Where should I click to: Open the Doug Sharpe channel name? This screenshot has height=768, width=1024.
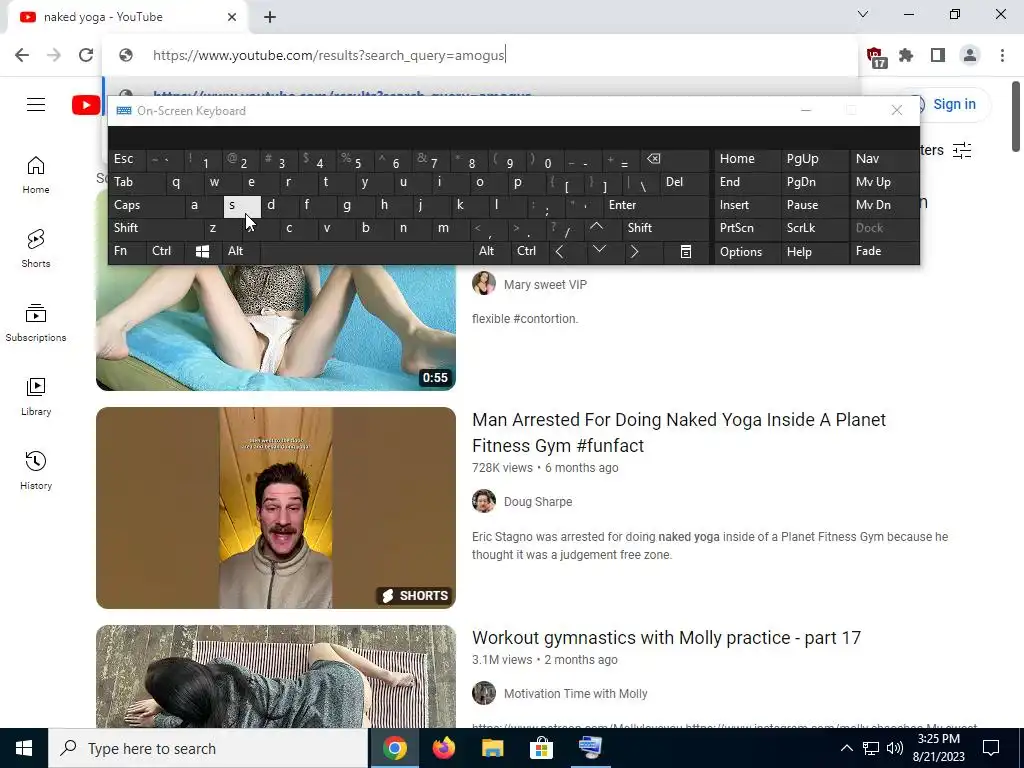click(x=538, y=502)
